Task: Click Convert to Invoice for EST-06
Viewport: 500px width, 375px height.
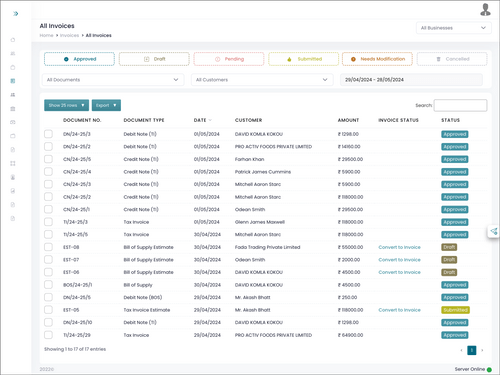Action: (399, 272)
